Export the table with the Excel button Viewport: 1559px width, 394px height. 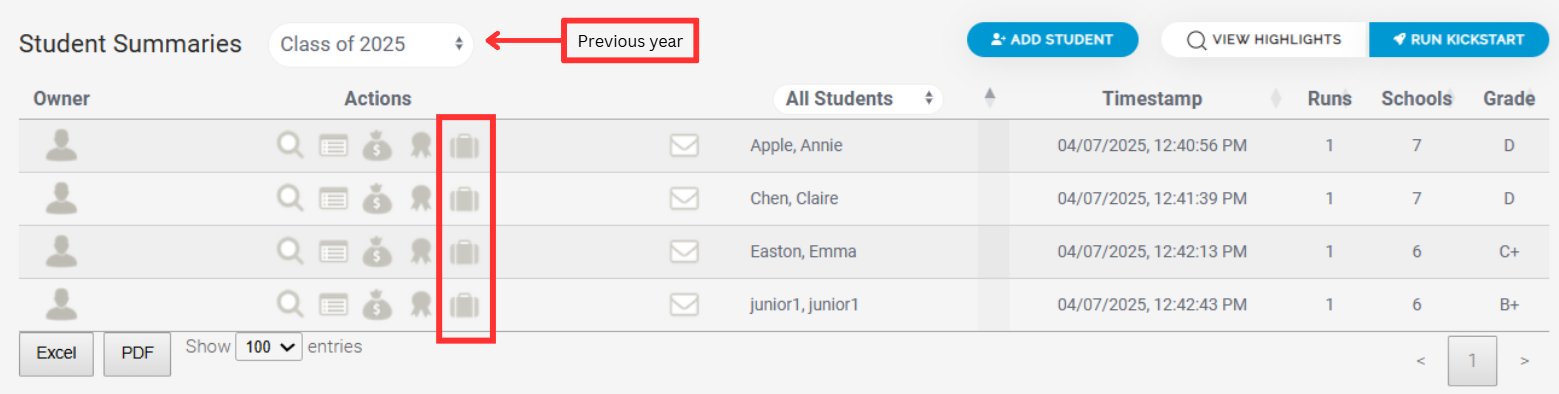(x=57, y=354)
